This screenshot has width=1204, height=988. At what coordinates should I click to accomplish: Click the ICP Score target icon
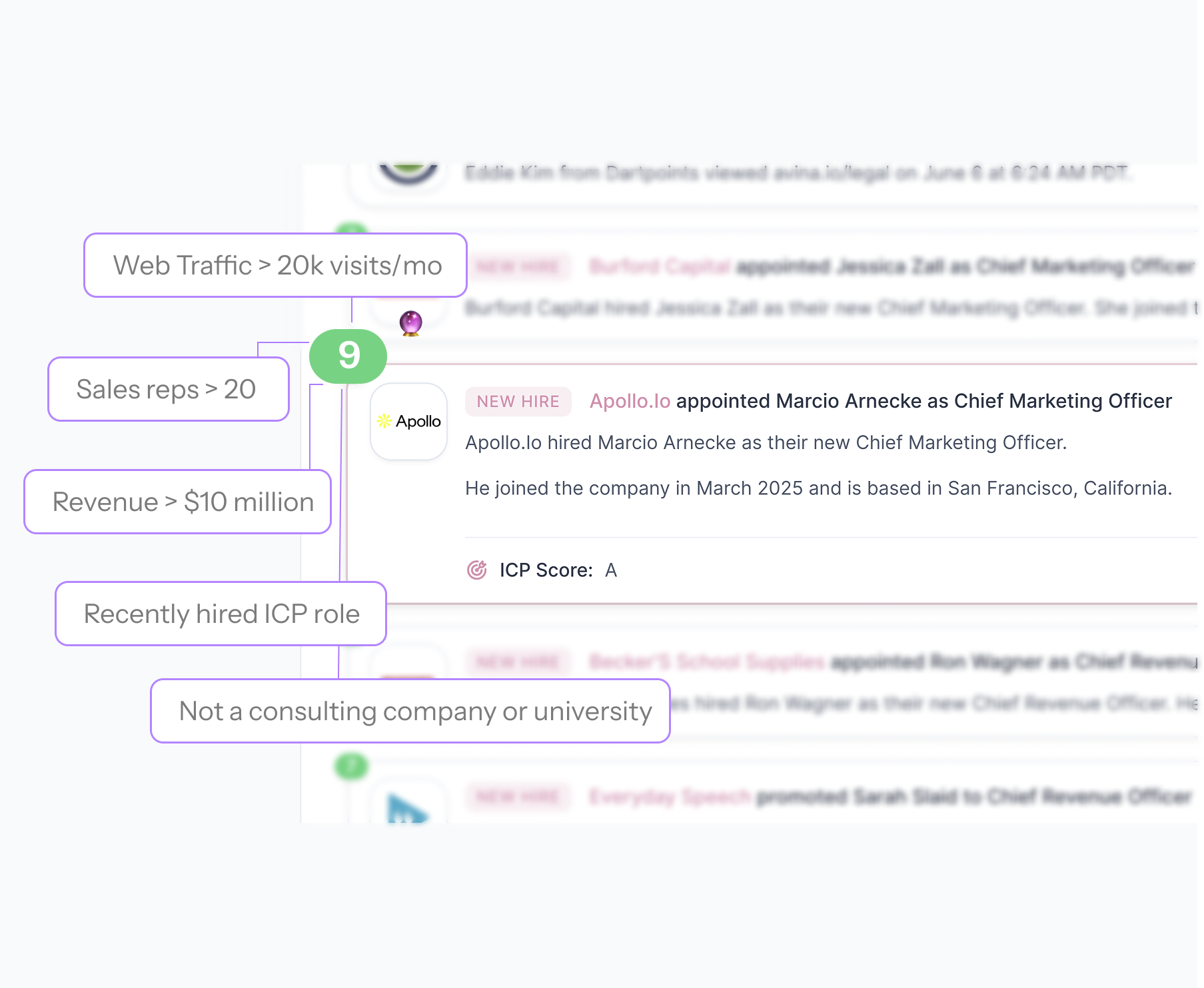click(x=477, y=570)
